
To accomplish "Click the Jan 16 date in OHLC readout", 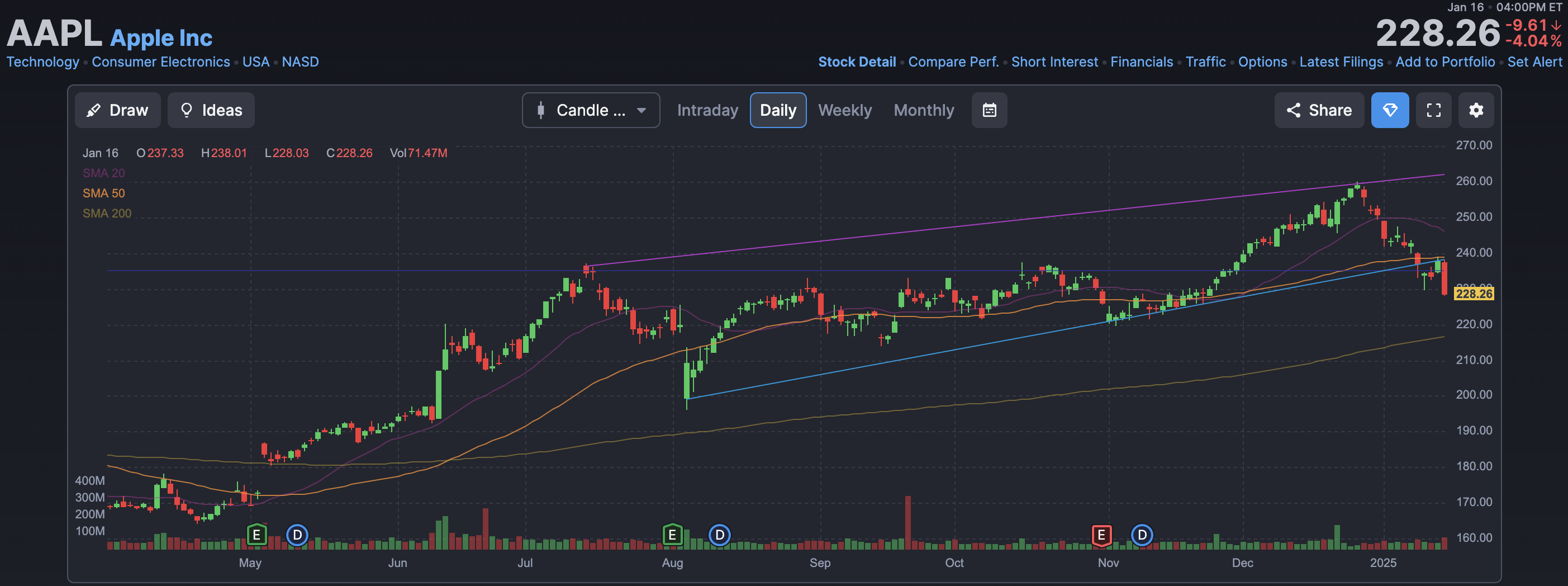I will pos(101,153).
